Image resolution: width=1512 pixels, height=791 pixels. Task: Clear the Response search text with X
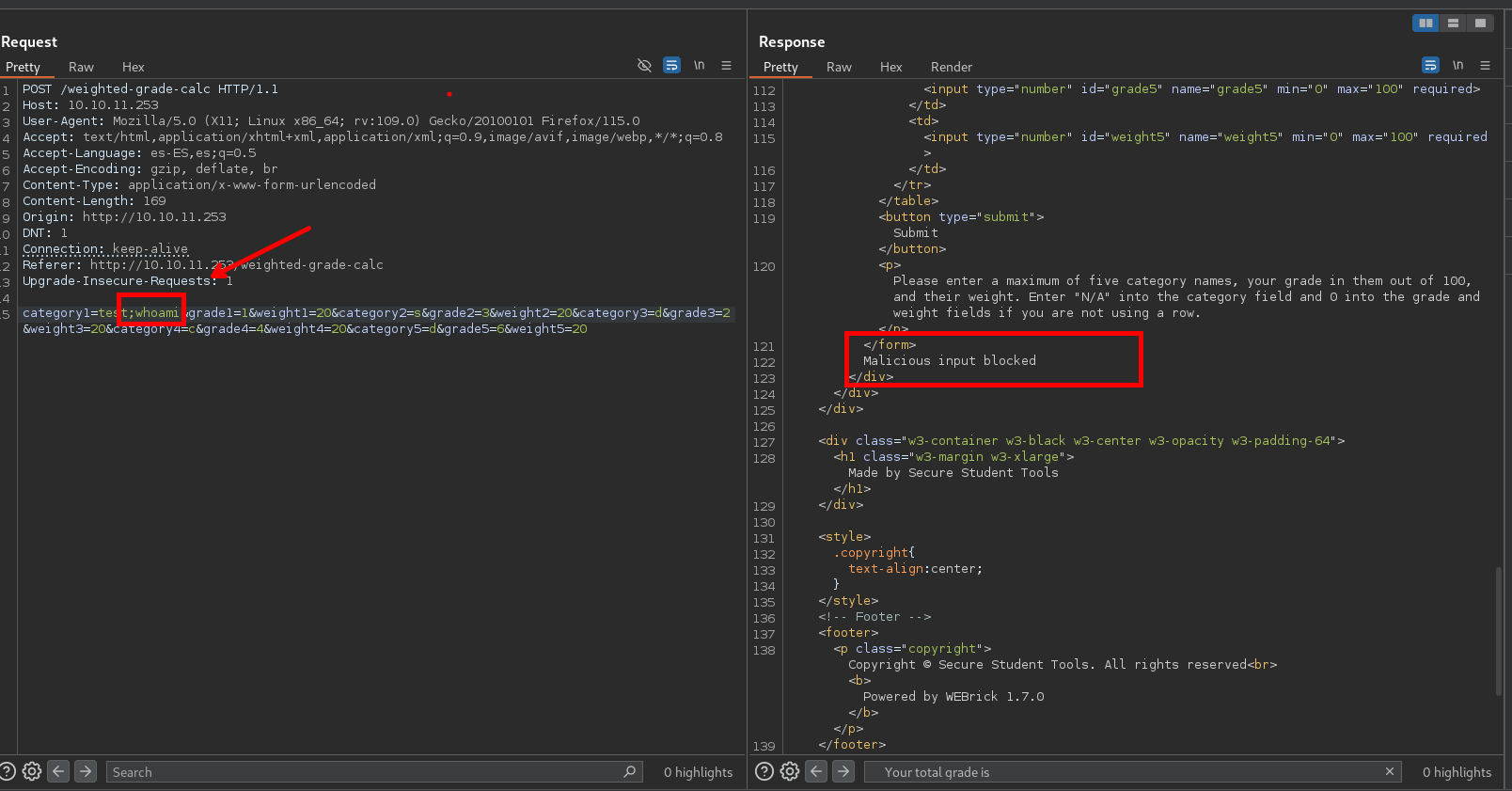(1389, 771)
